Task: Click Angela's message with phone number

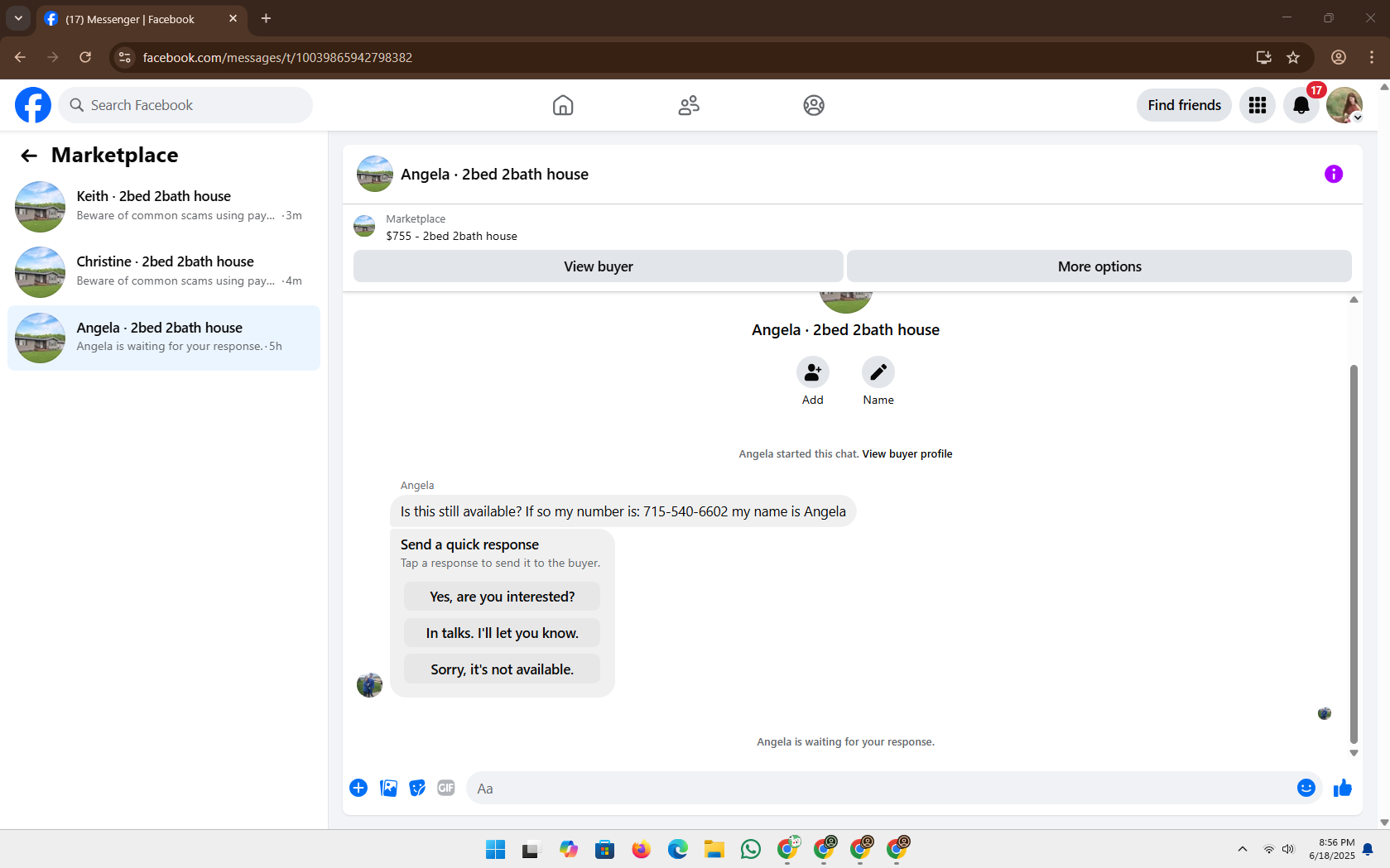Action: (x=623, y=511)
